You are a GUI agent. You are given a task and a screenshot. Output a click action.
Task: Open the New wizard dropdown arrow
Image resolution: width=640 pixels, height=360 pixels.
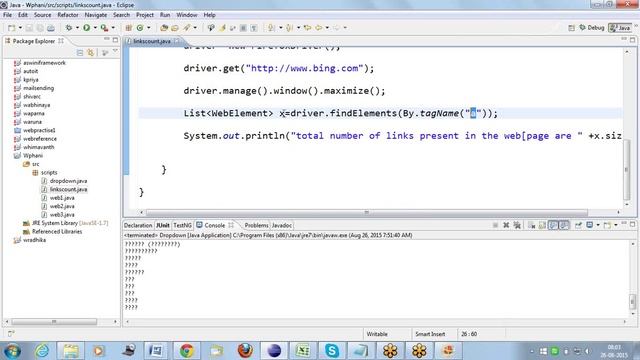point(20,28)
